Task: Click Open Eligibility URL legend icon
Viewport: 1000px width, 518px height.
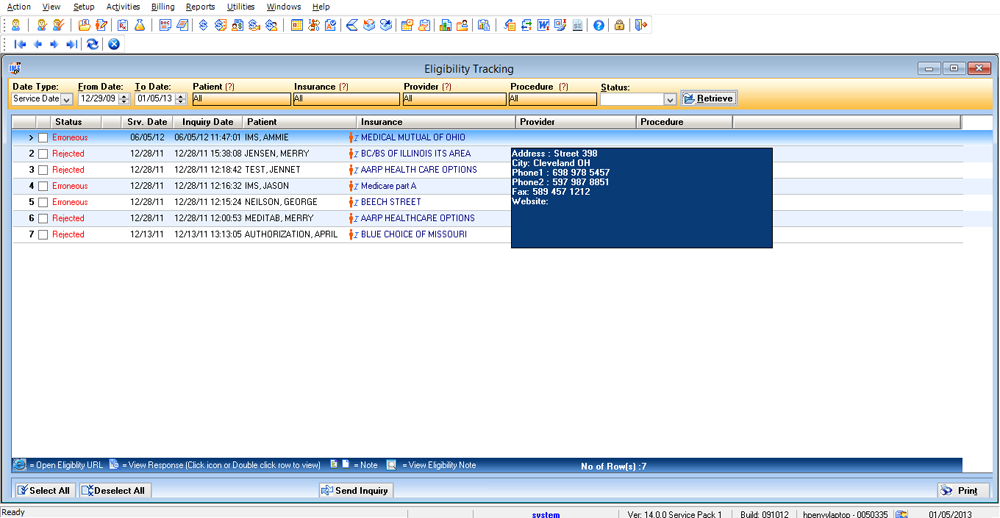Action: coord(19,465)
